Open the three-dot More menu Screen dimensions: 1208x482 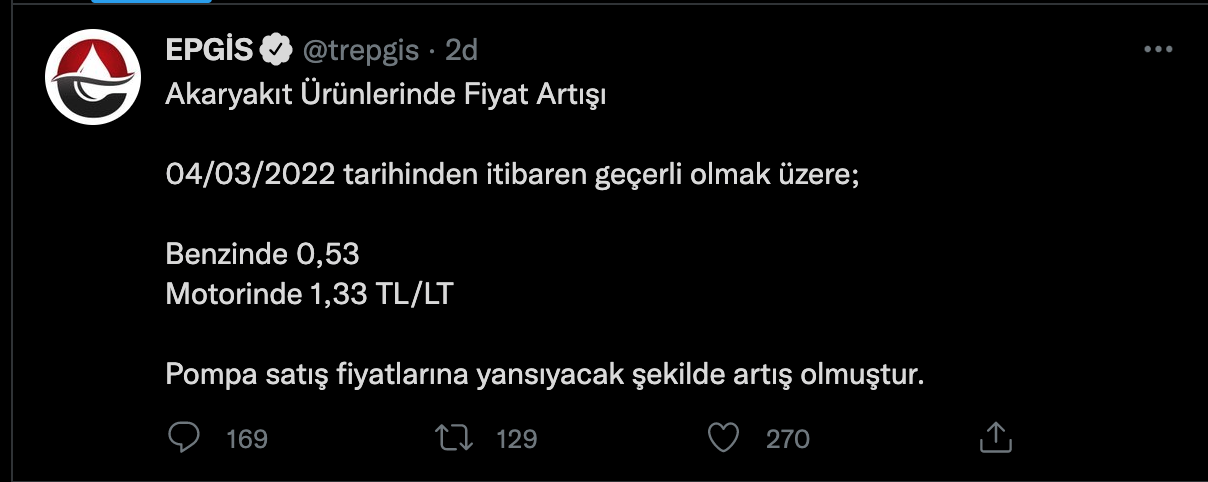(1157, 49)
